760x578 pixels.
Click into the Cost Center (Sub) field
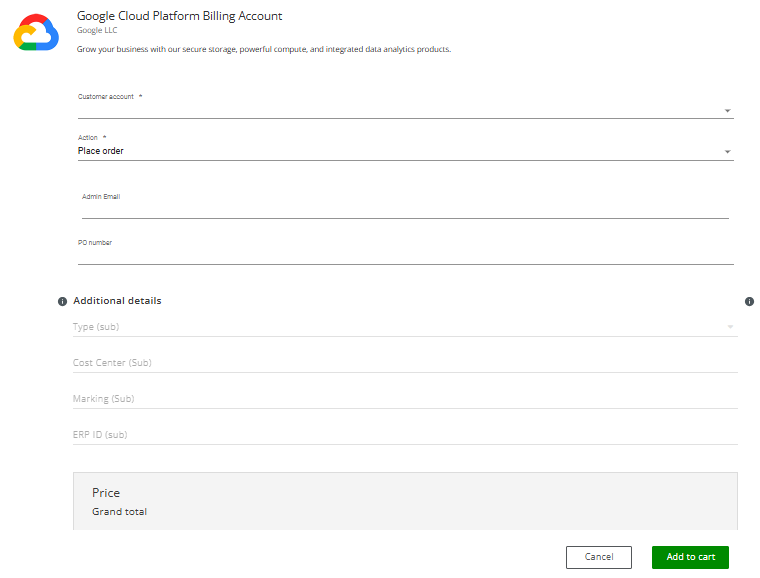pyautogui.click(x=405, y=362)
